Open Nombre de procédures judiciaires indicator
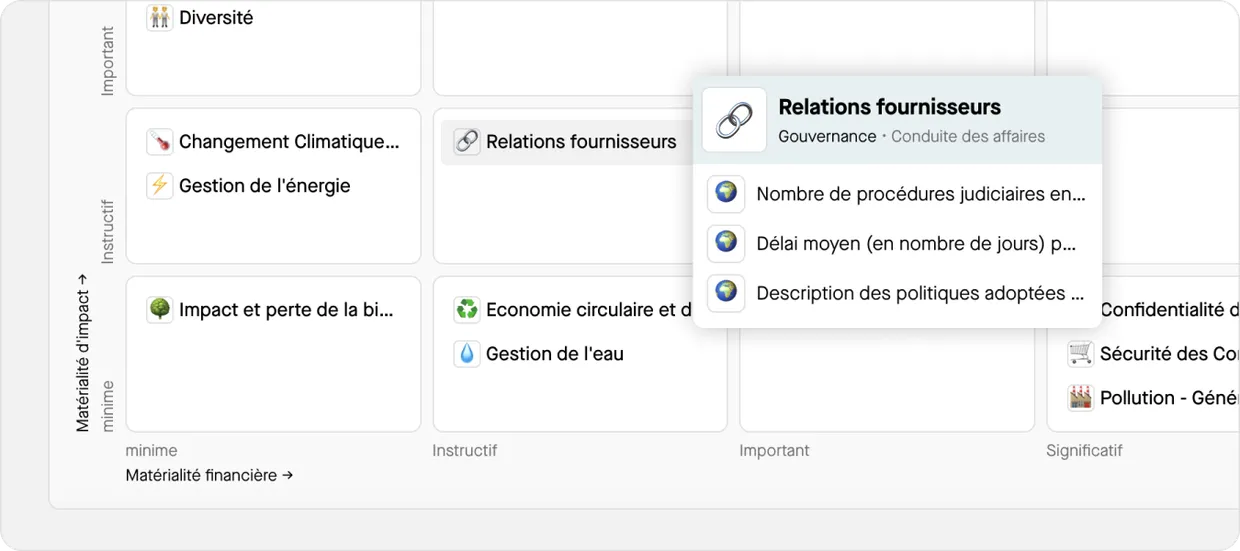 [x=920, y=194]
